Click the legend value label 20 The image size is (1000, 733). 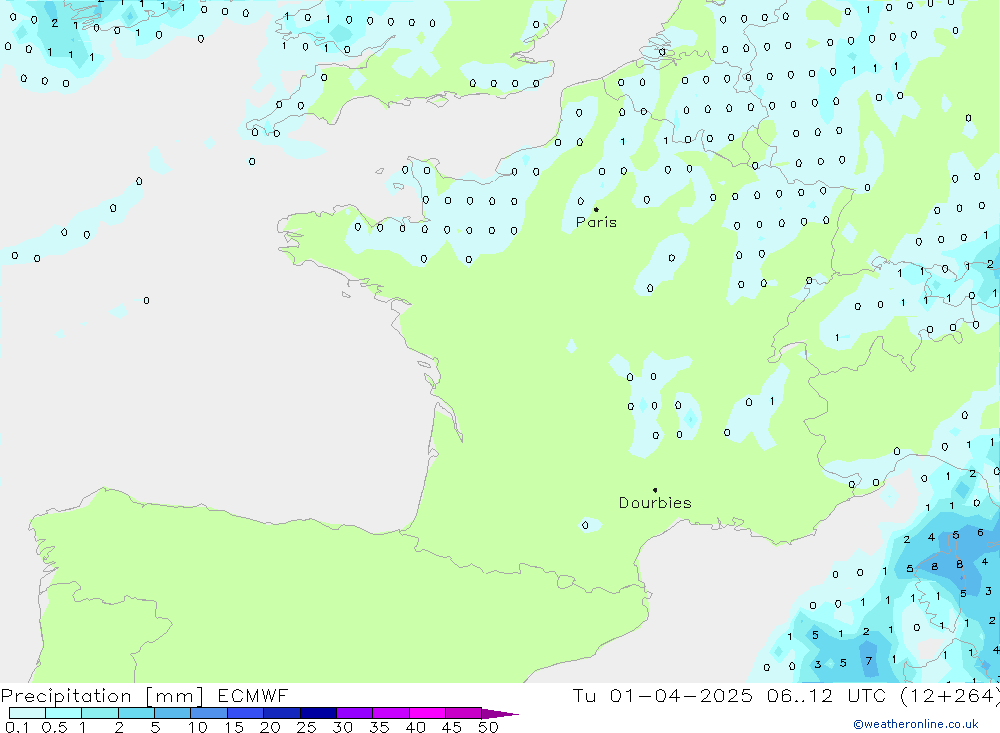click(270, 727)
